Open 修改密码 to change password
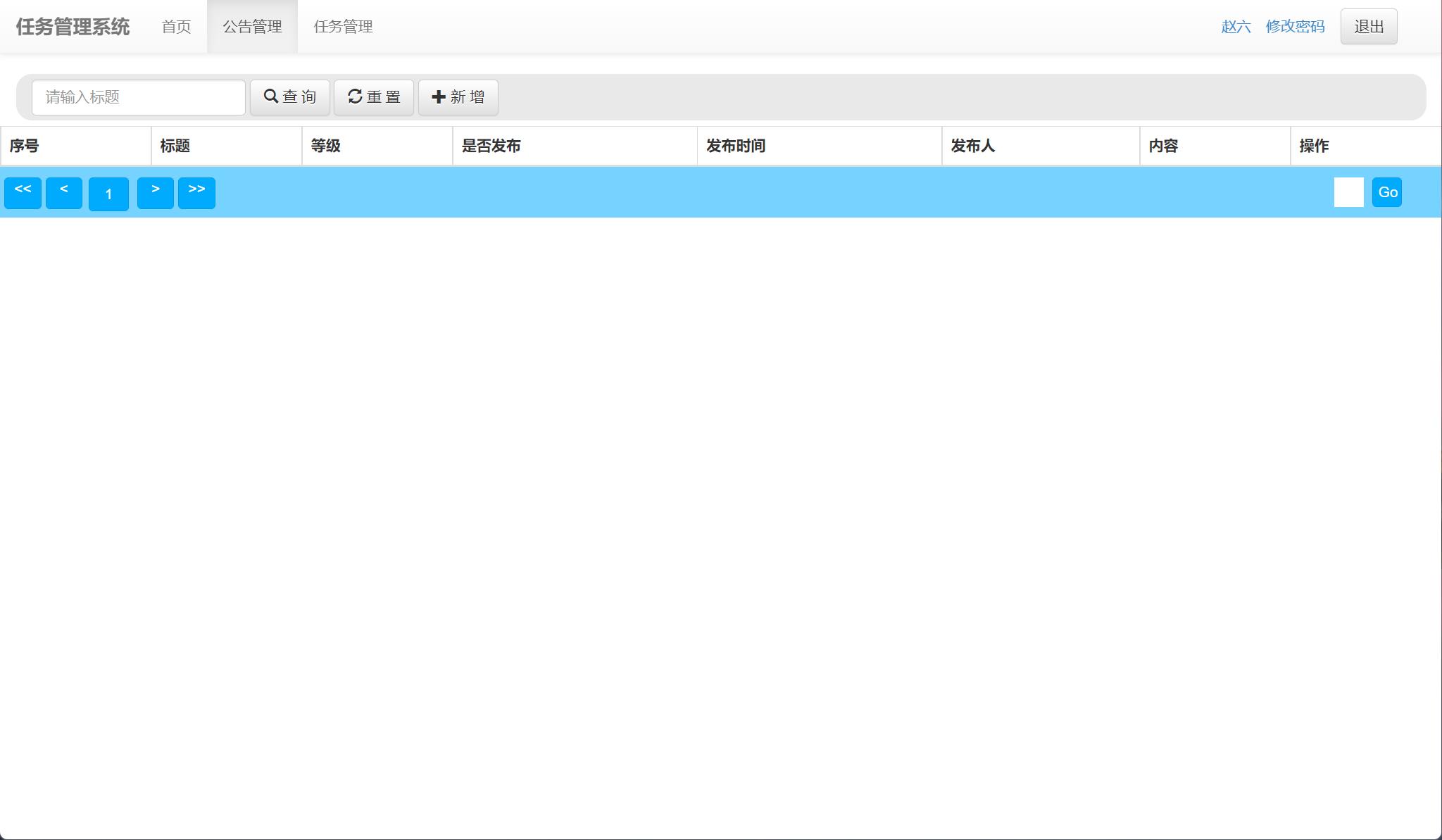 pyautogui.click(x=1295, y=27)
